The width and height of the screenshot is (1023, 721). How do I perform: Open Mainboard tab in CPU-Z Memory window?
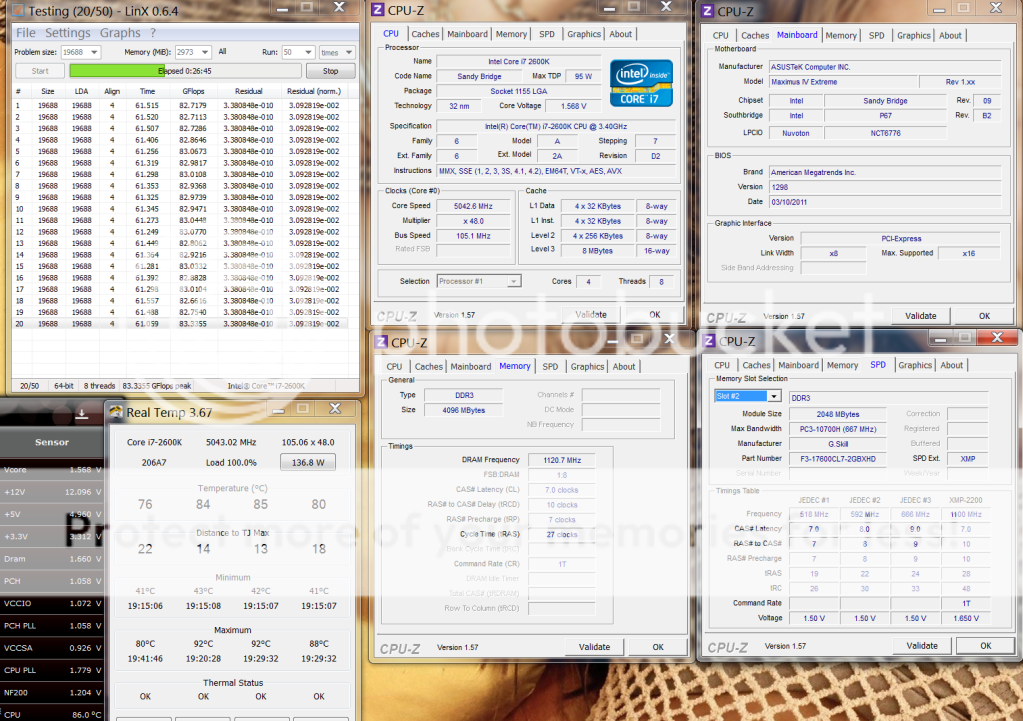coord(470,367)
